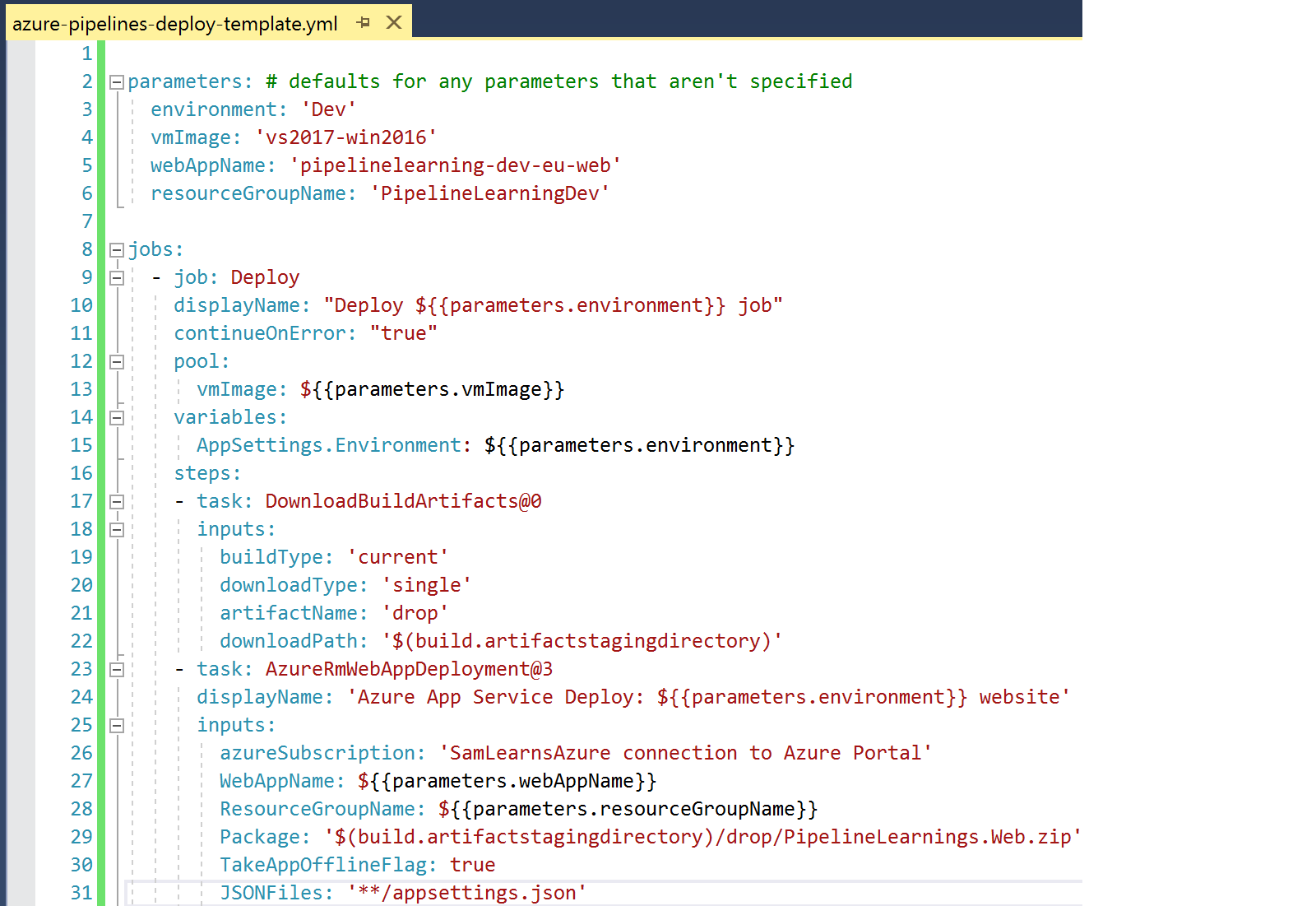Place cursor in the green comment text
This screenshot has width=1316, height=906.
click(559, 81)
